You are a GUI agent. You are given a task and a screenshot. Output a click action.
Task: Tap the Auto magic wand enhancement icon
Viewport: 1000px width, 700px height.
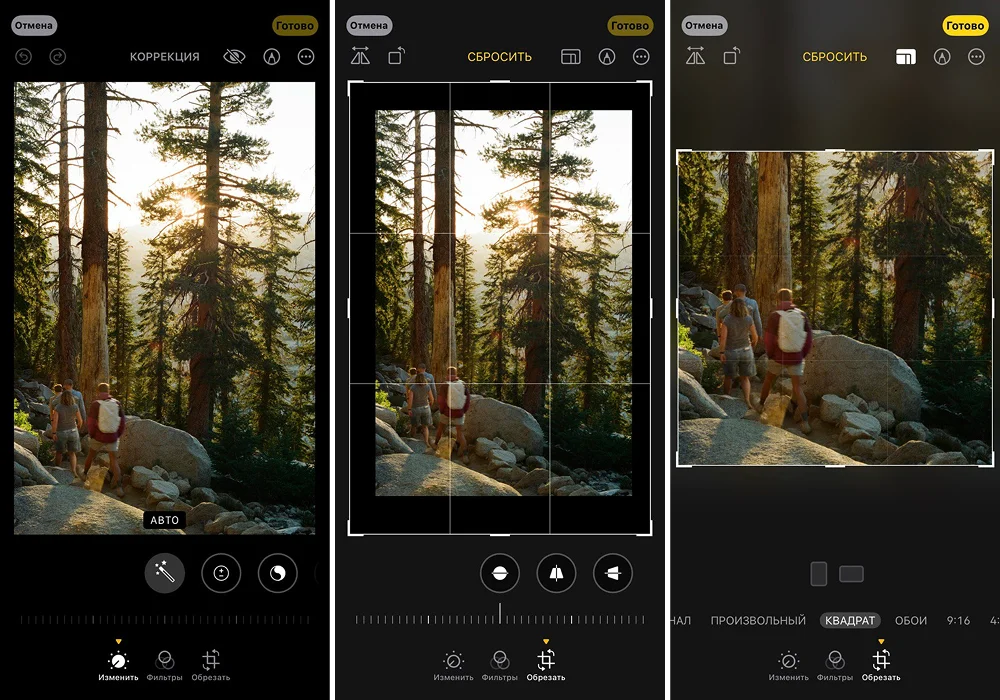pos(165,573)
